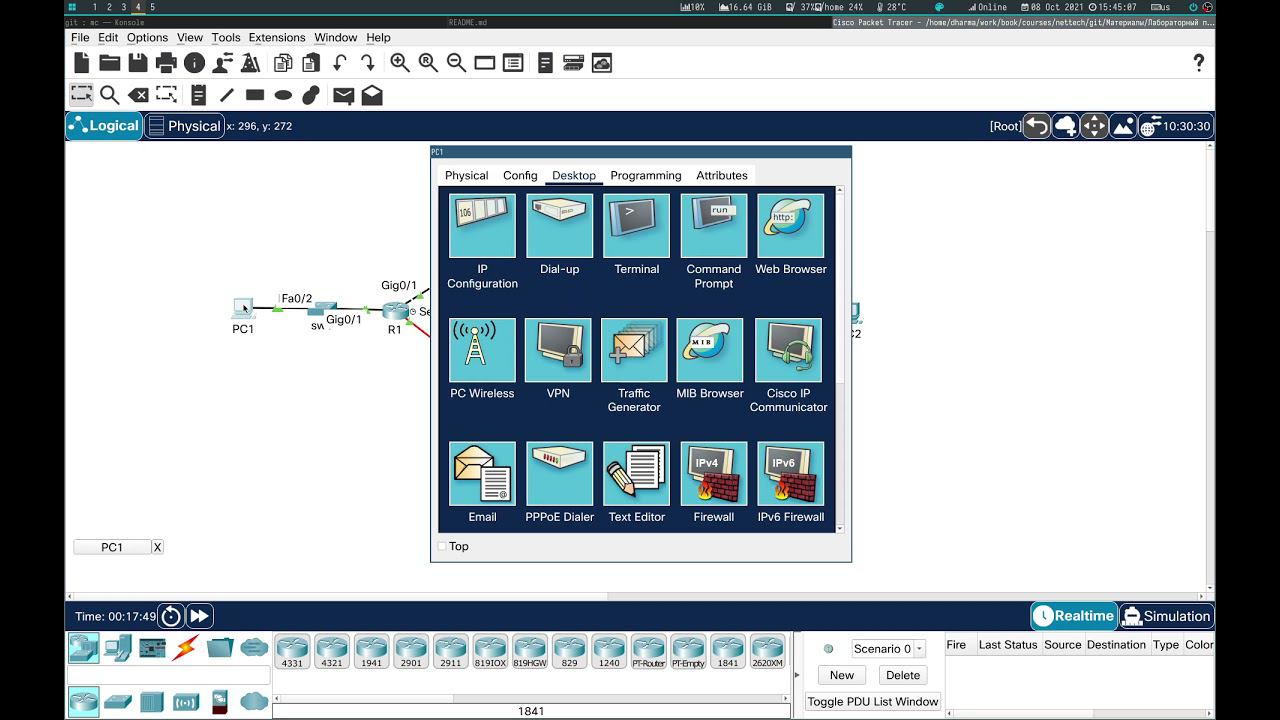
Task: Open IP Configuration desktop app
Action: [482, 226]
